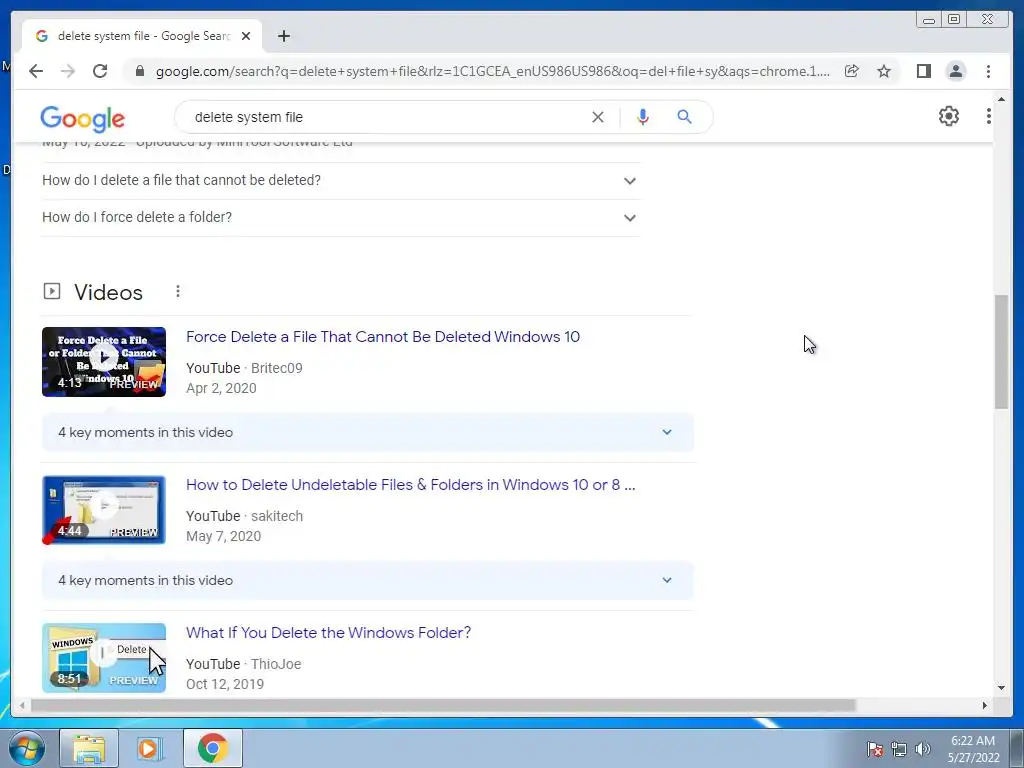Play the ThioJoe video thumbnail
This screenshot has height=768, width=1024.
(x=104, y=658)
